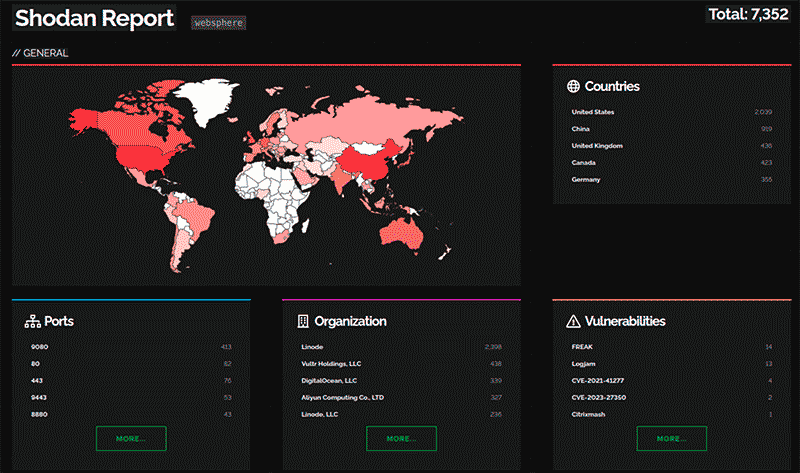This screenshot has height=473, width=800.
Task: Click the building icon beside Organization
Action: coord(303,321)
